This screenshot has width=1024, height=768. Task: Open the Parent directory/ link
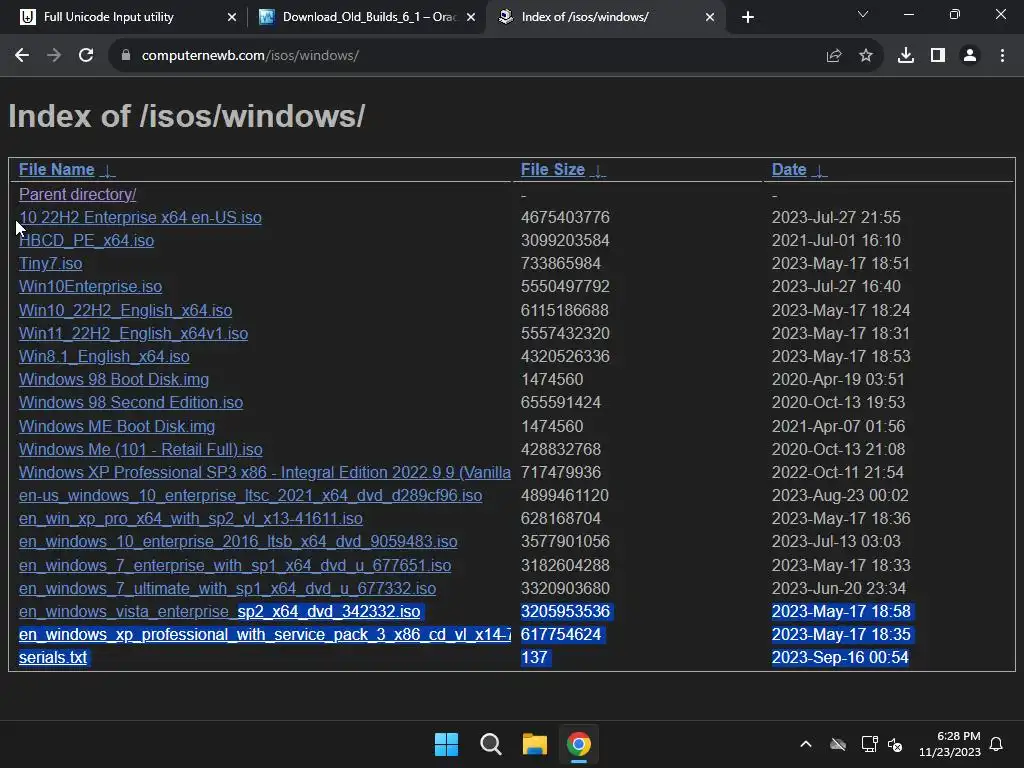[x=77, y=195]
